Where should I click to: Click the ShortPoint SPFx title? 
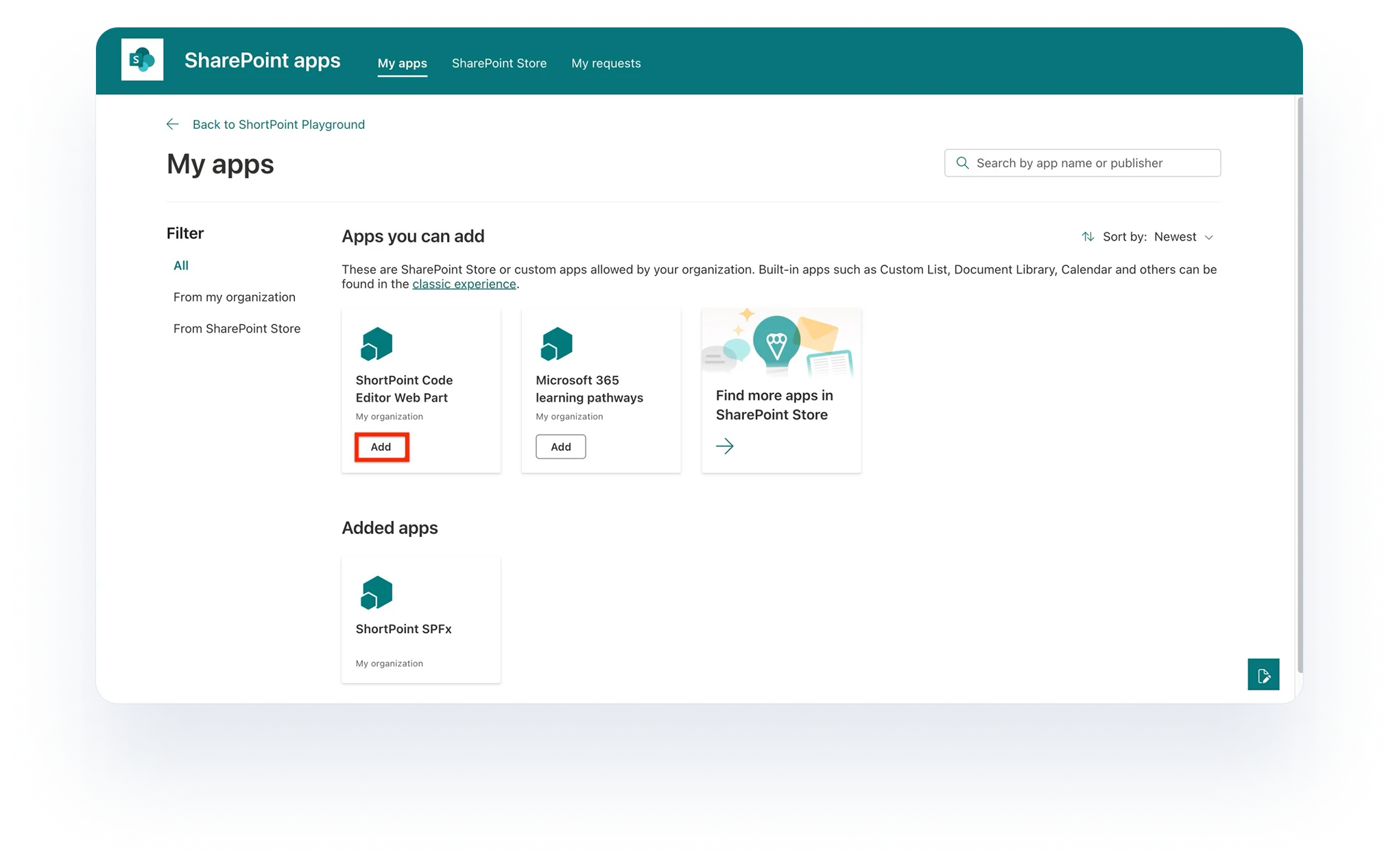coord(404,629)
